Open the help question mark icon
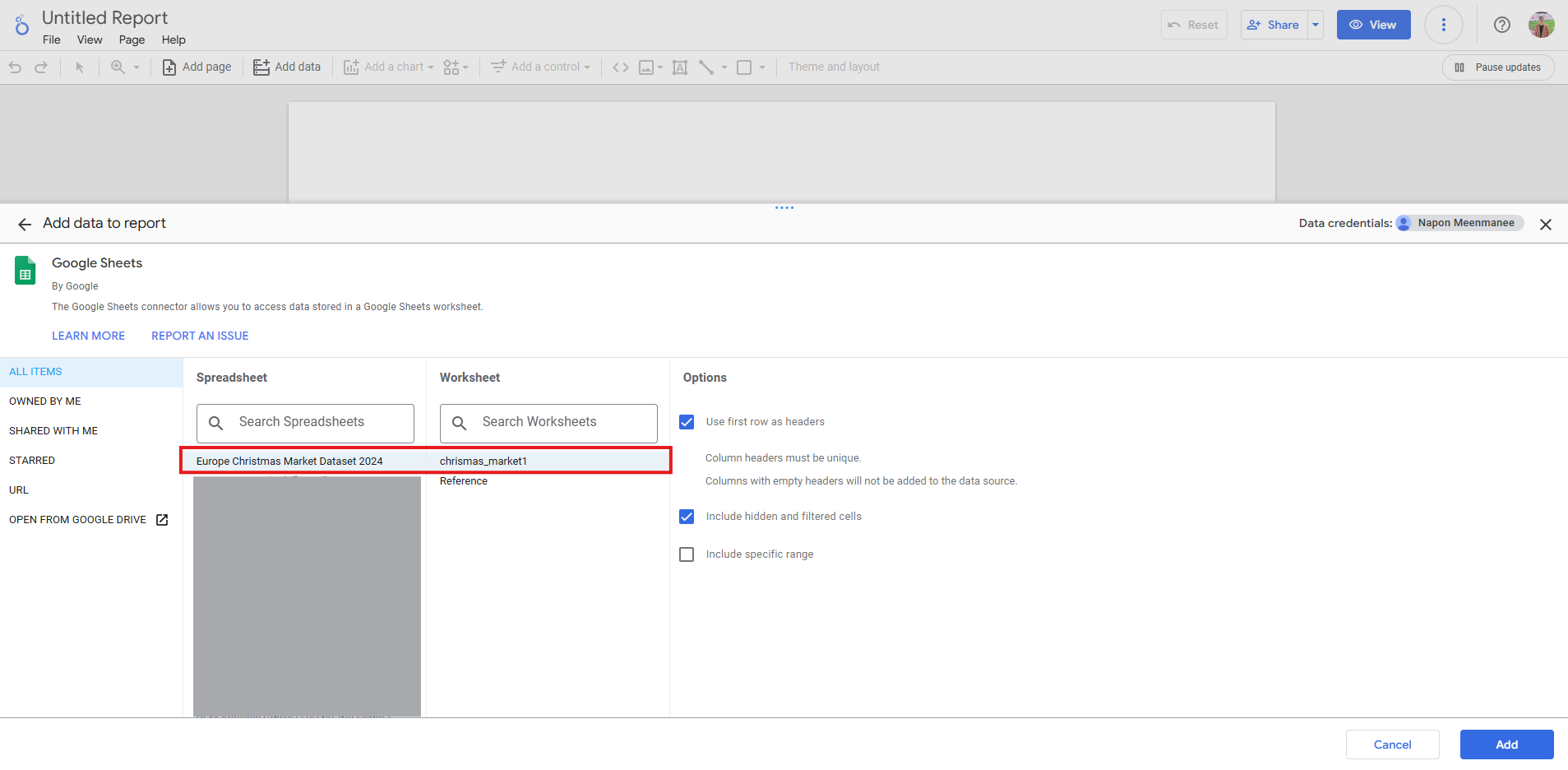The height and width of the screenshot is (770, 1568). [1501, 25]
